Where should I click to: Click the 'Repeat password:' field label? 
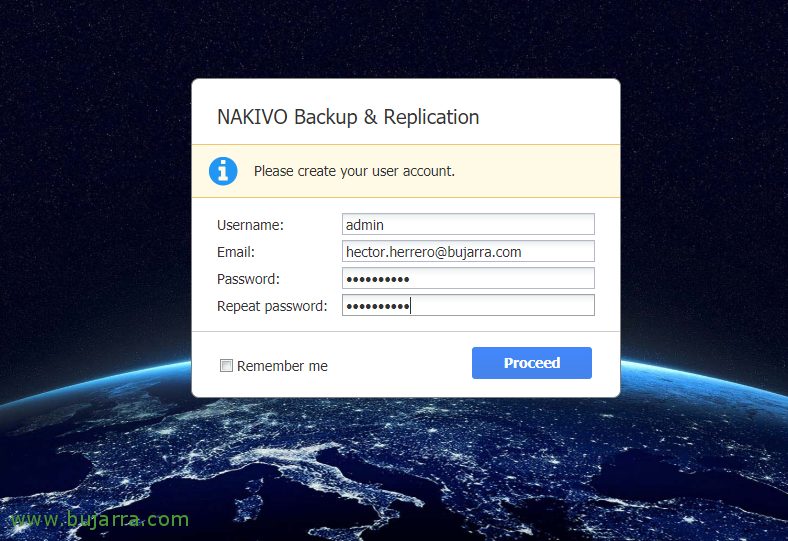(272, 306)
